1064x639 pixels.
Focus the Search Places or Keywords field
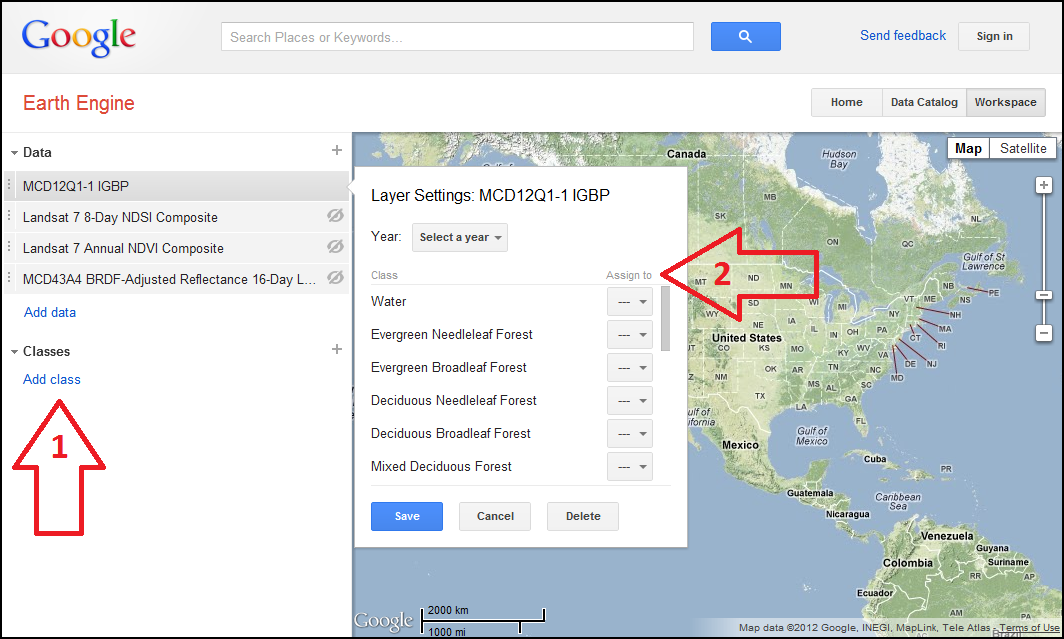click(x=457, y=37)
